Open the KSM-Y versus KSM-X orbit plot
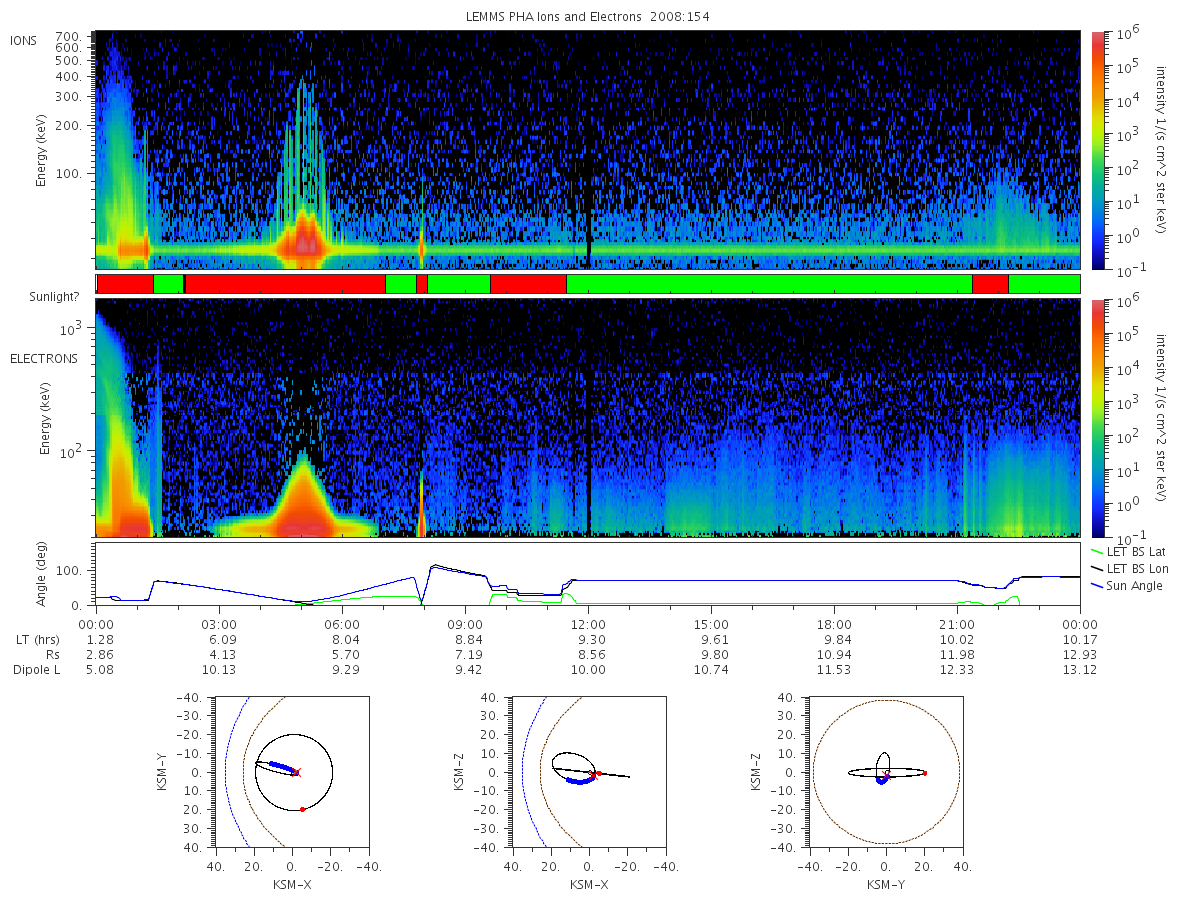Screen dimensions: 1200x900 pos(291,771)
